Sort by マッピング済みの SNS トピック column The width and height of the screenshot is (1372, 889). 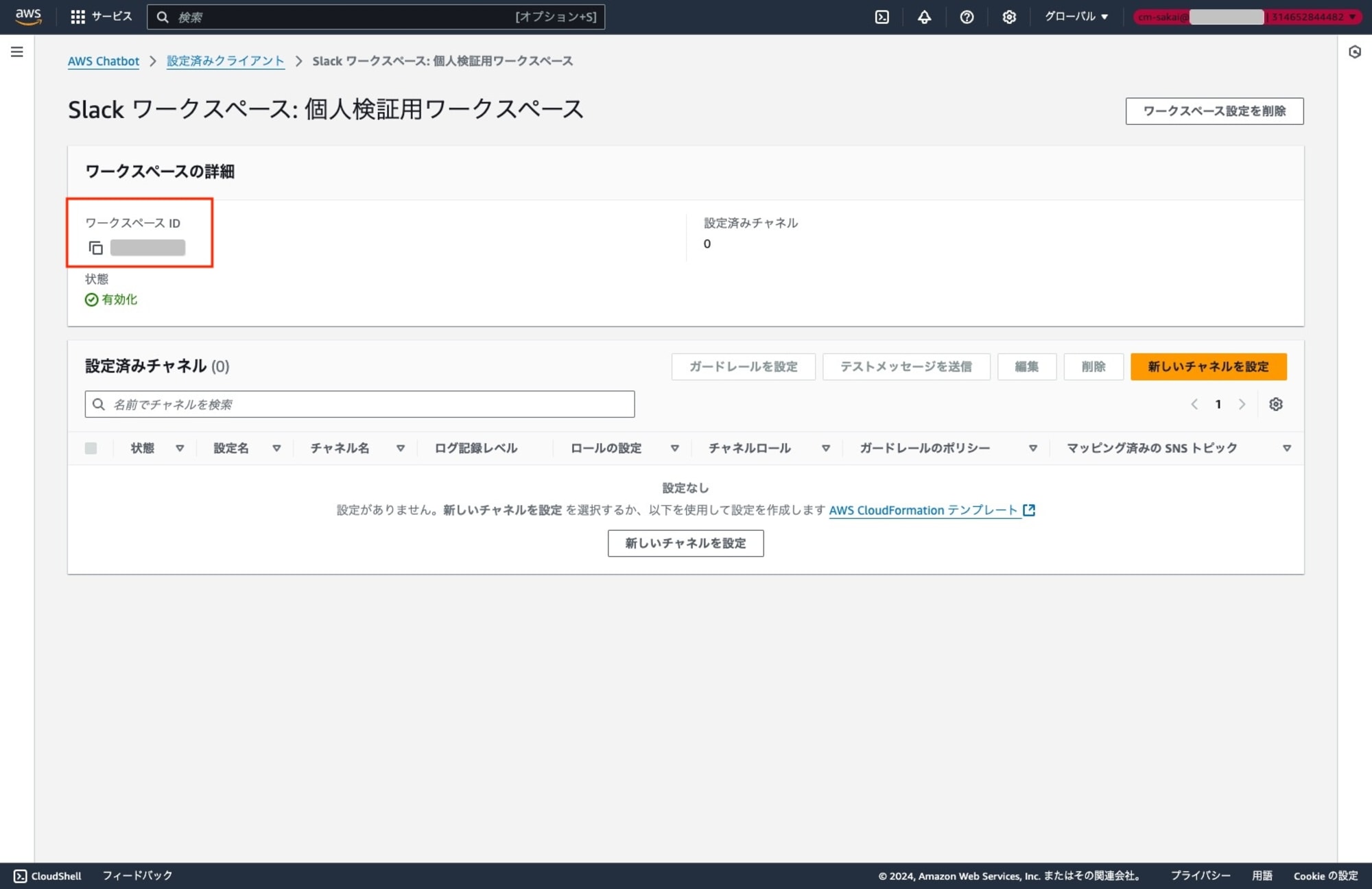(1287, 448)
